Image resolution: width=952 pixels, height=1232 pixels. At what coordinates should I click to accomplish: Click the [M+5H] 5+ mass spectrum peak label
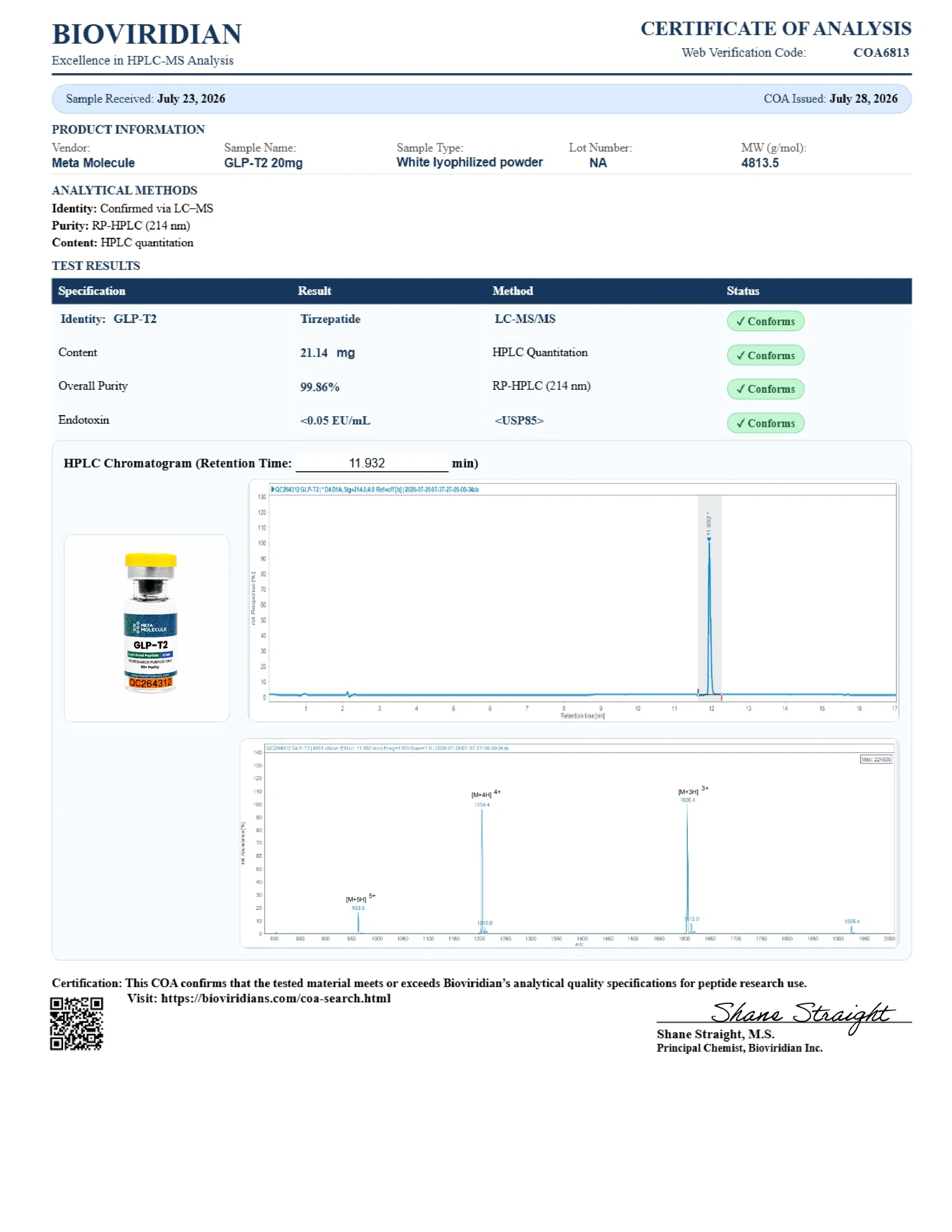(x=360, y=898)
